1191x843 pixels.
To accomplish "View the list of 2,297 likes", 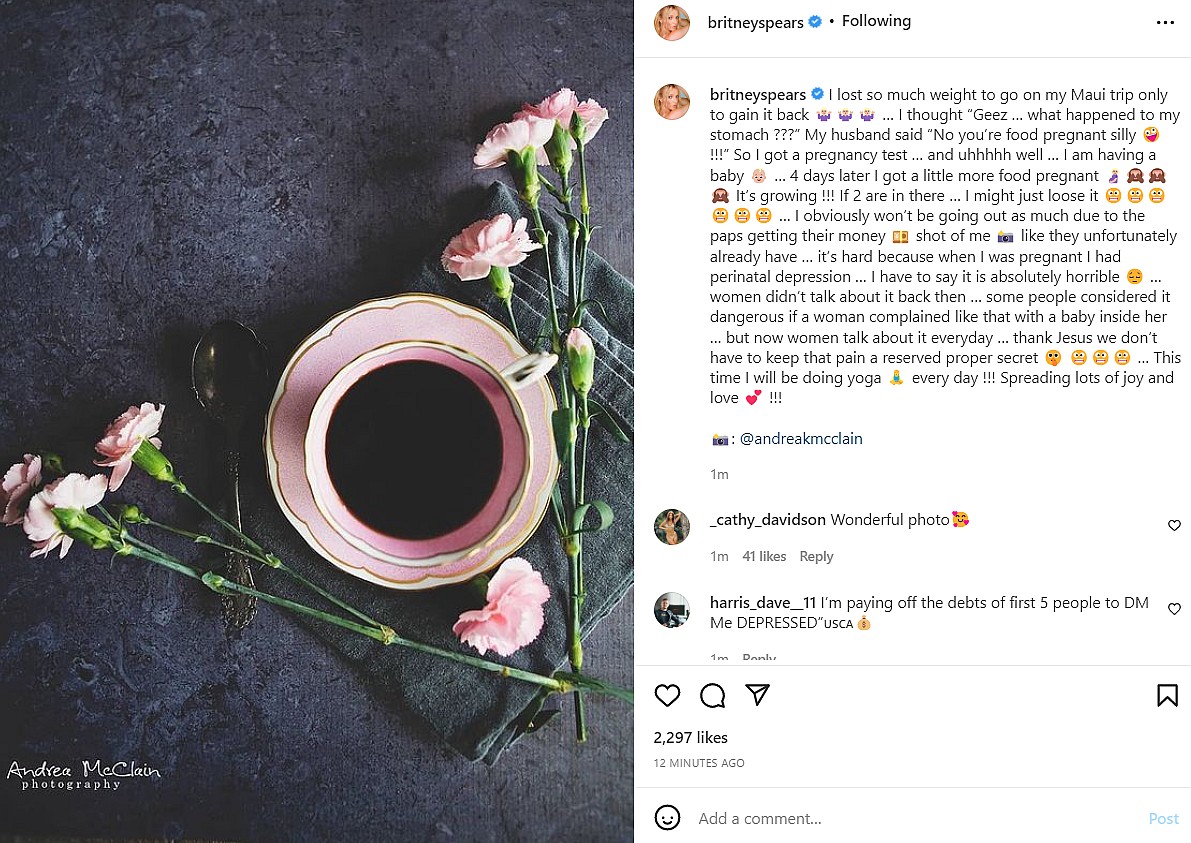I will 690,738.
